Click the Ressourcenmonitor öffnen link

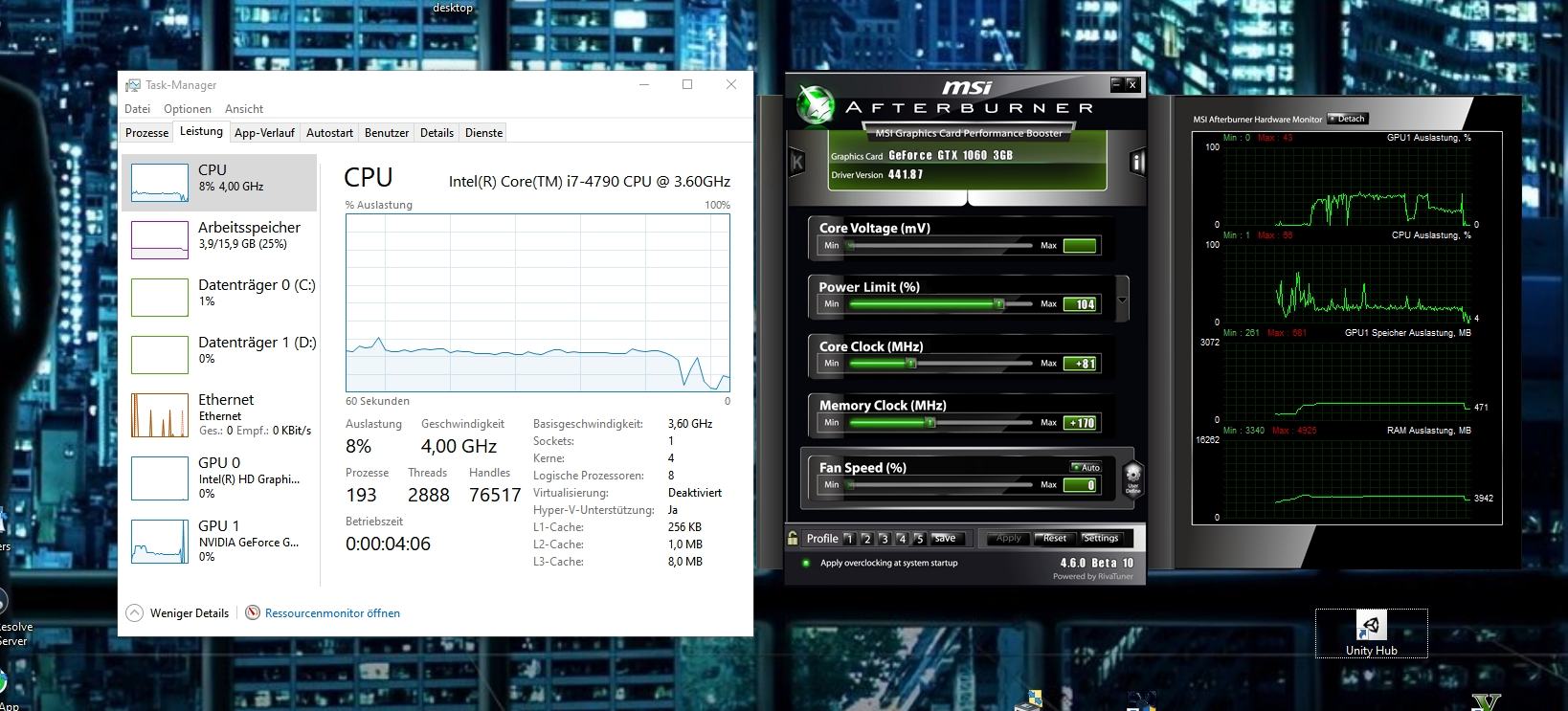coord(332,612)
